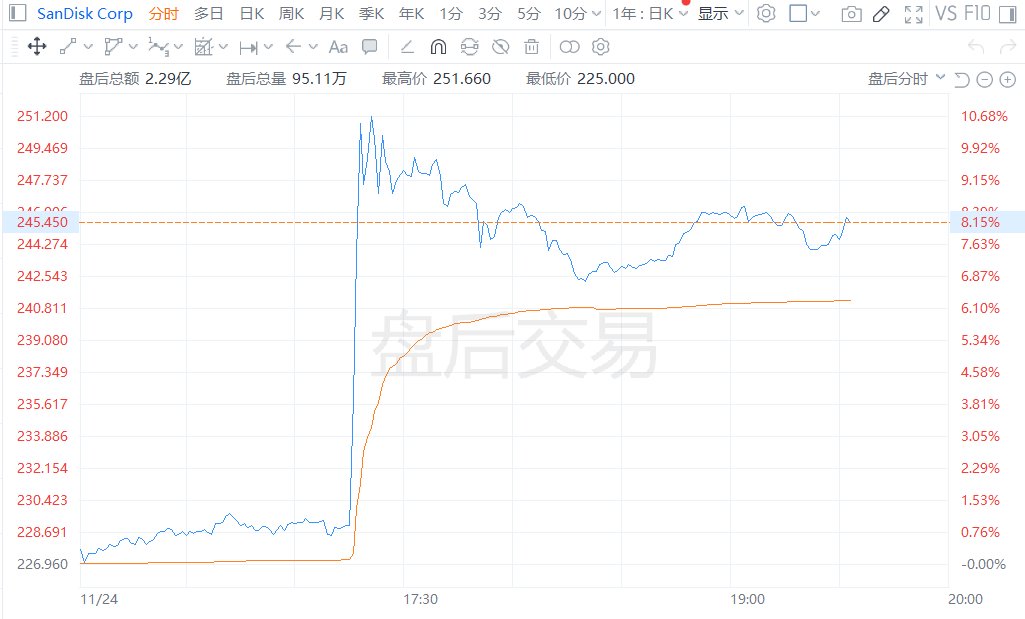
Task: Switch to the 月K tab
Action: 331,14
